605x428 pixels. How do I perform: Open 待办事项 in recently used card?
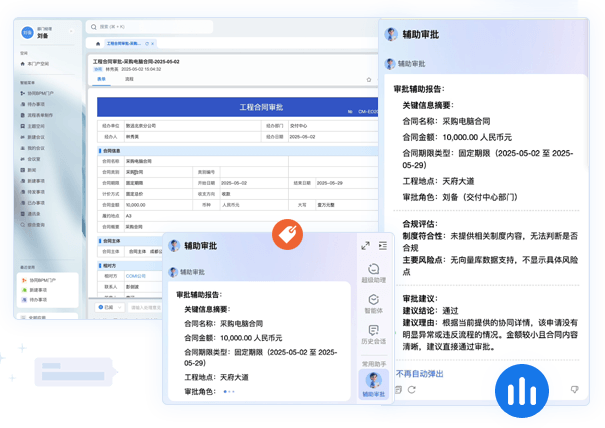pyautogui.click(x=35, y=299)
